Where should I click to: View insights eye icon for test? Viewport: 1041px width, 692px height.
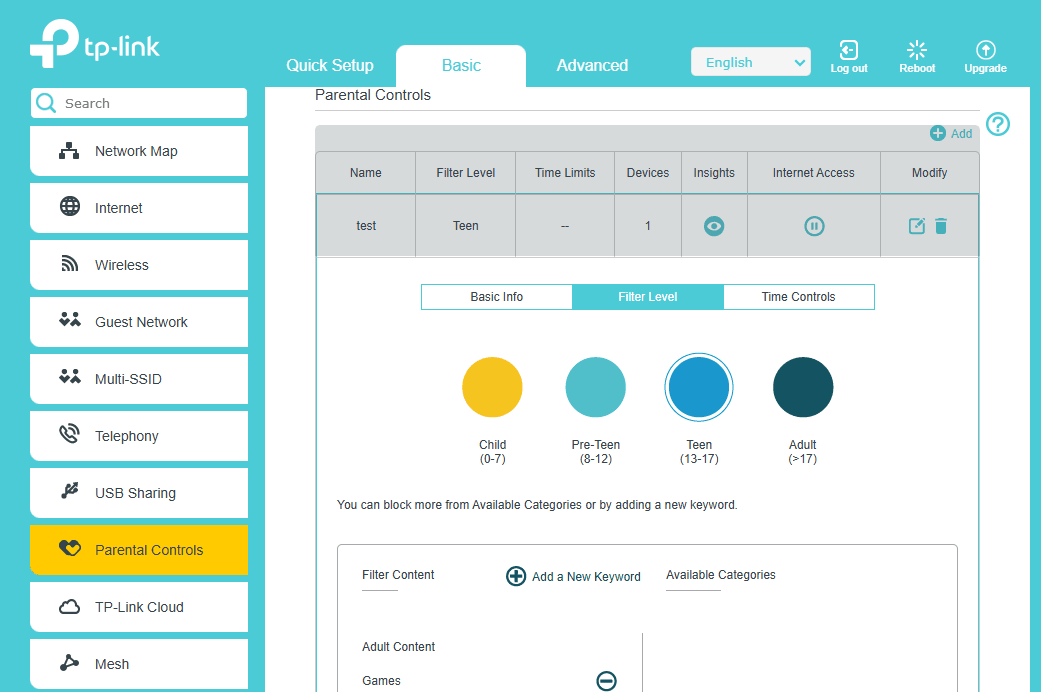tap(714, 226)
